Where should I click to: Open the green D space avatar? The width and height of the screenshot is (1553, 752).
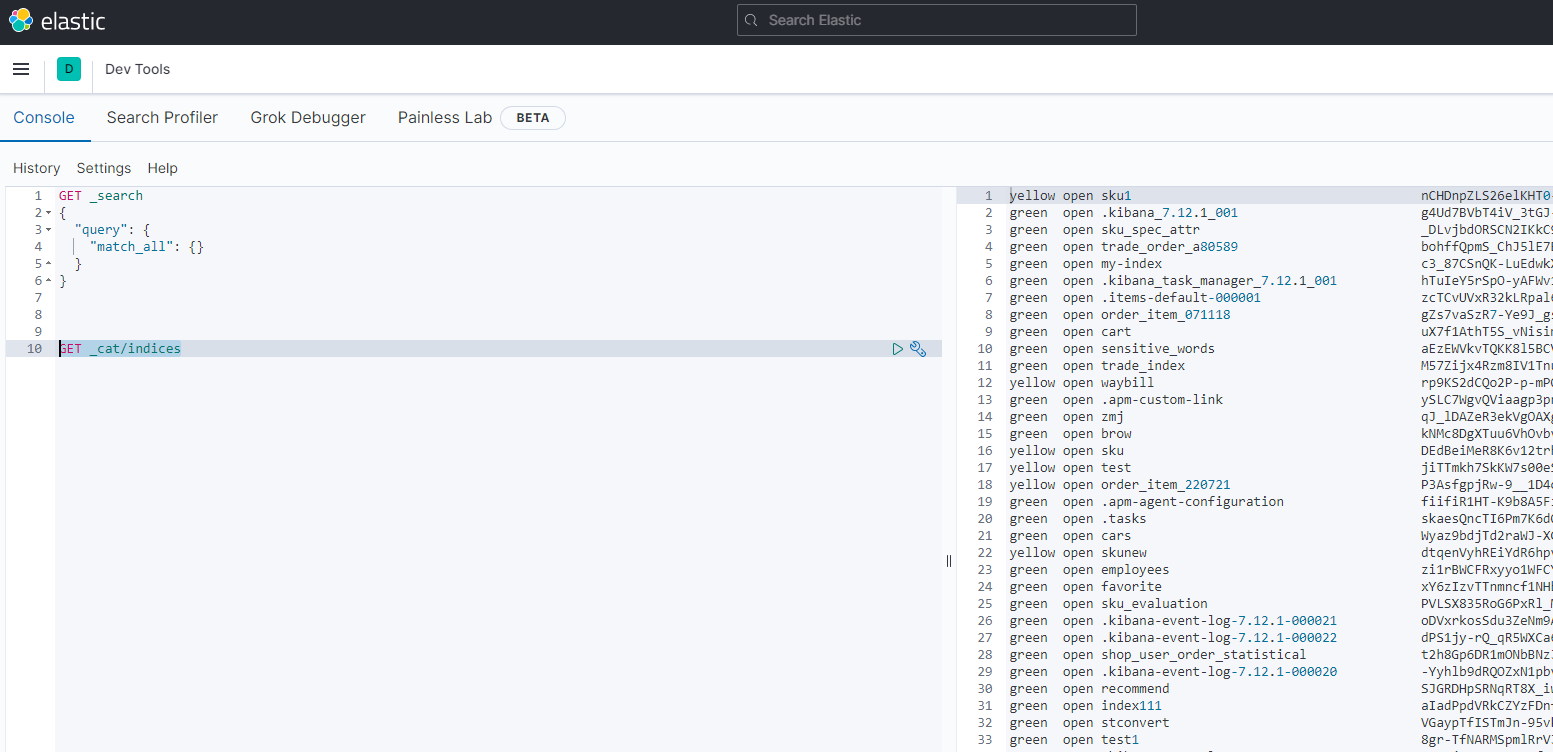click(x=69, y=69)
